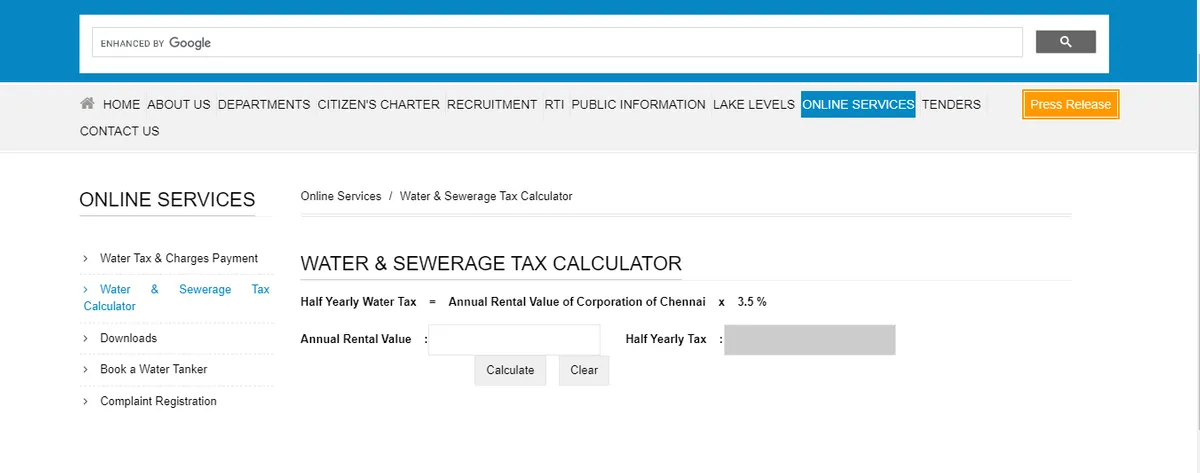This screenshot has width=1200, height=473.
Task: Open Complaint Registration sidebar link
Action: (158, 401)
